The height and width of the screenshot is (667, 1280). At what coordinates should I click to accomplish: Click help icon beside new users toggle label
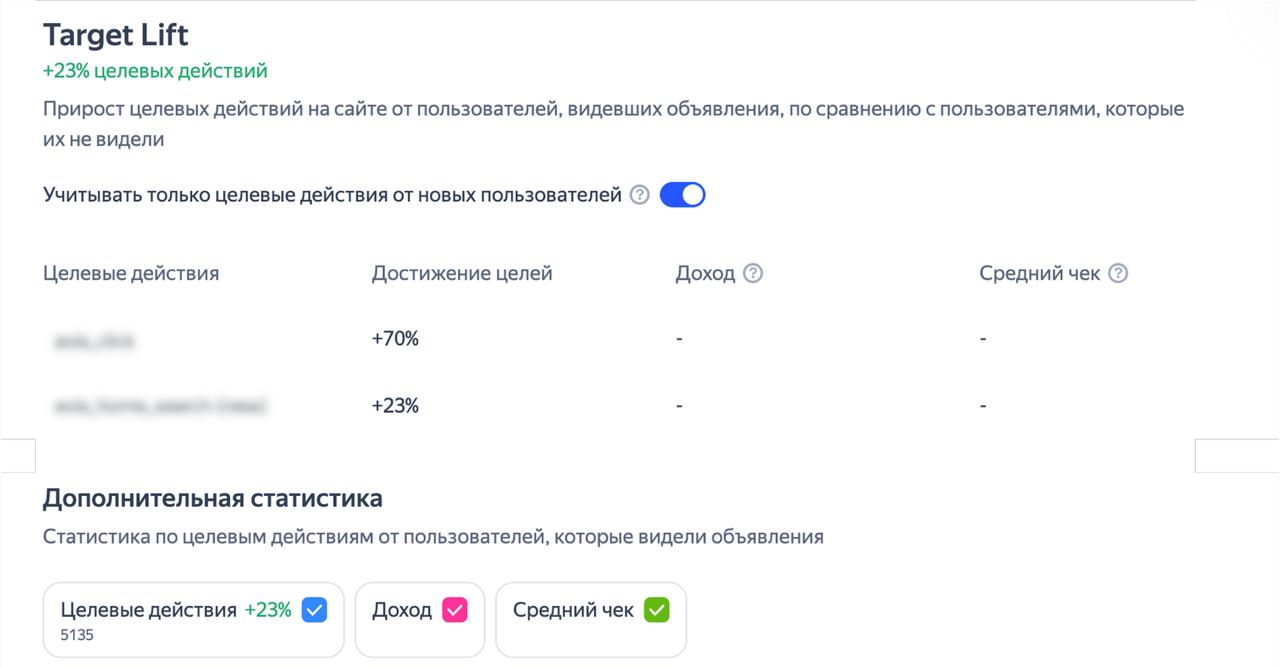pyautogui.click(x=640, y=195)
